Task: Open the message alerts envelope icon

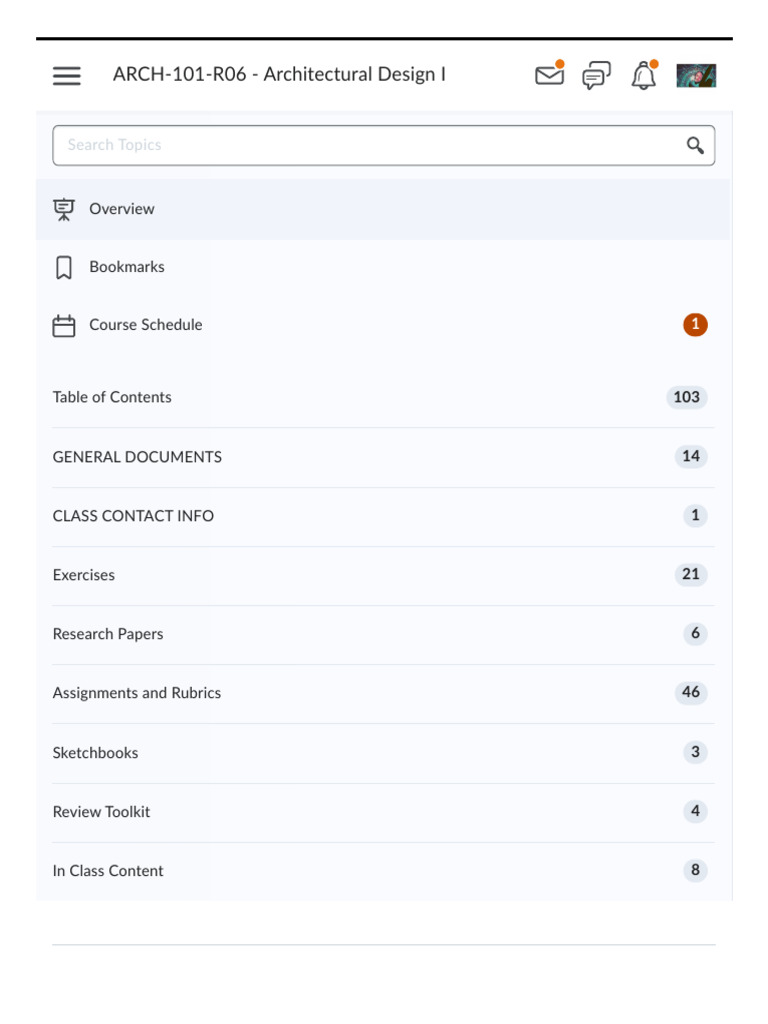Action: 549,75
